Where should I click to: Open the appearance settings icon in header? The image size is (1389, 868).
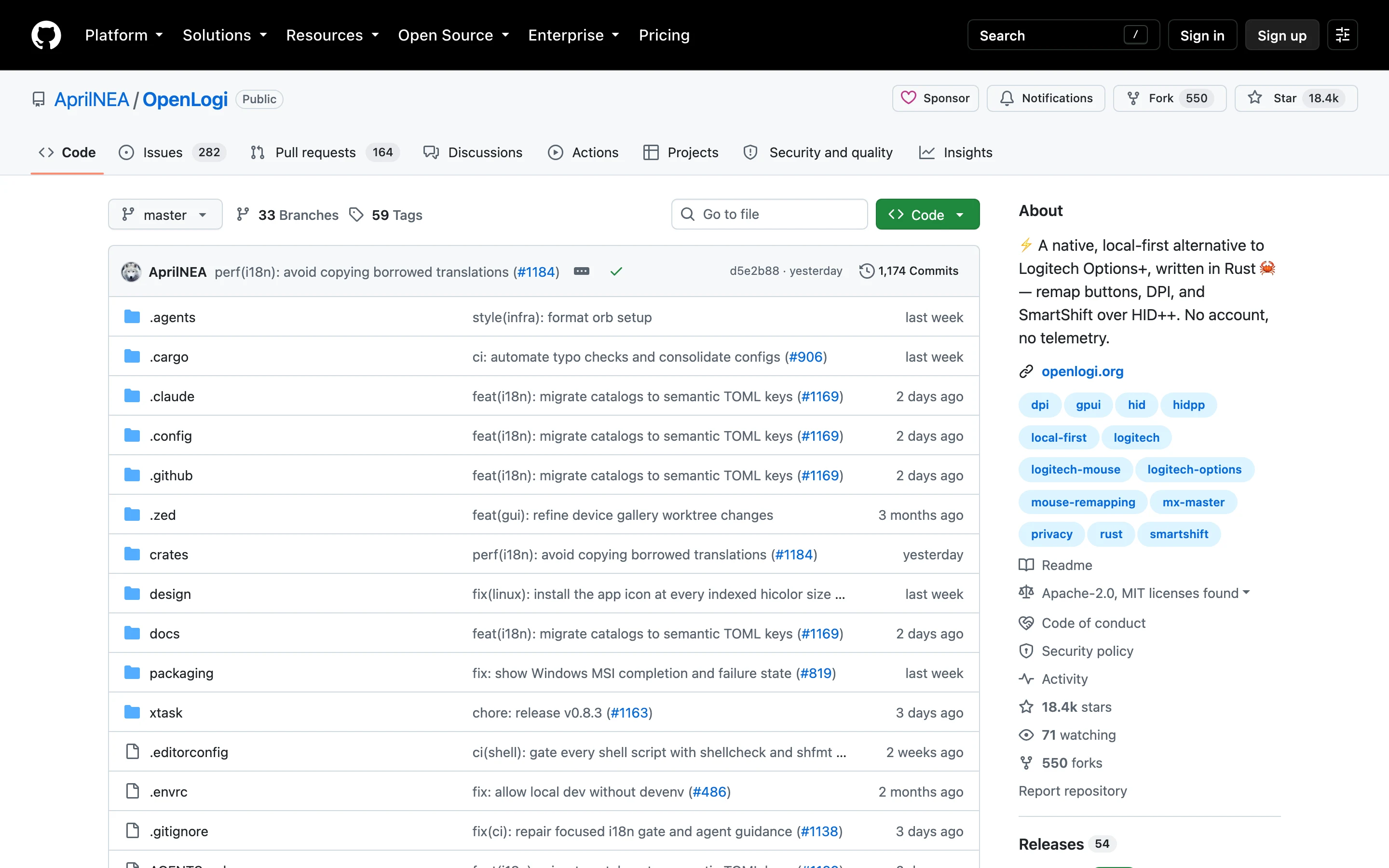click(1342, 35)
